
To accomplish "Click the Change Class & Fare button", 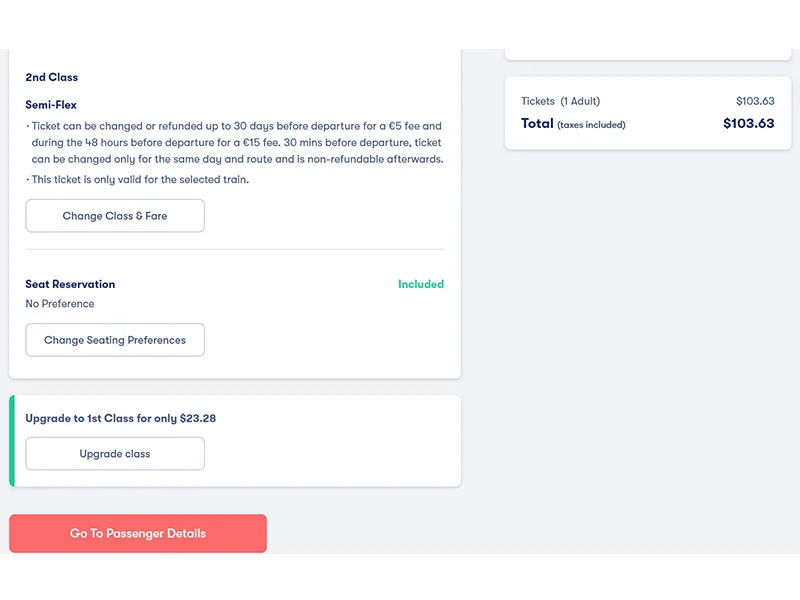I will pyautogui.click(x=114, y=215).
